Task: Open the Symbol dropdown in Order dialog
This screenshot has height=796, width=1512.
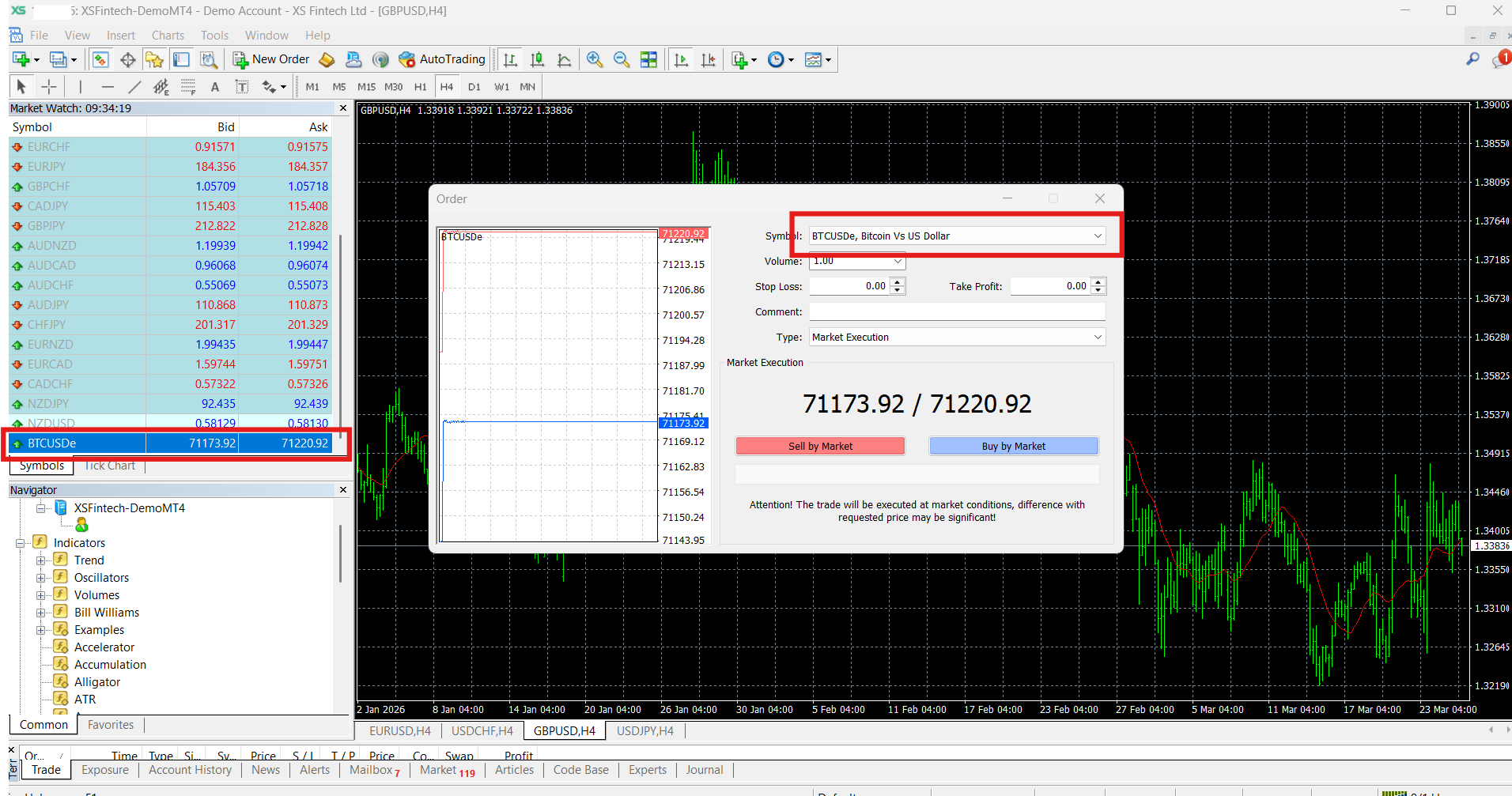Action: (1097, 236)
